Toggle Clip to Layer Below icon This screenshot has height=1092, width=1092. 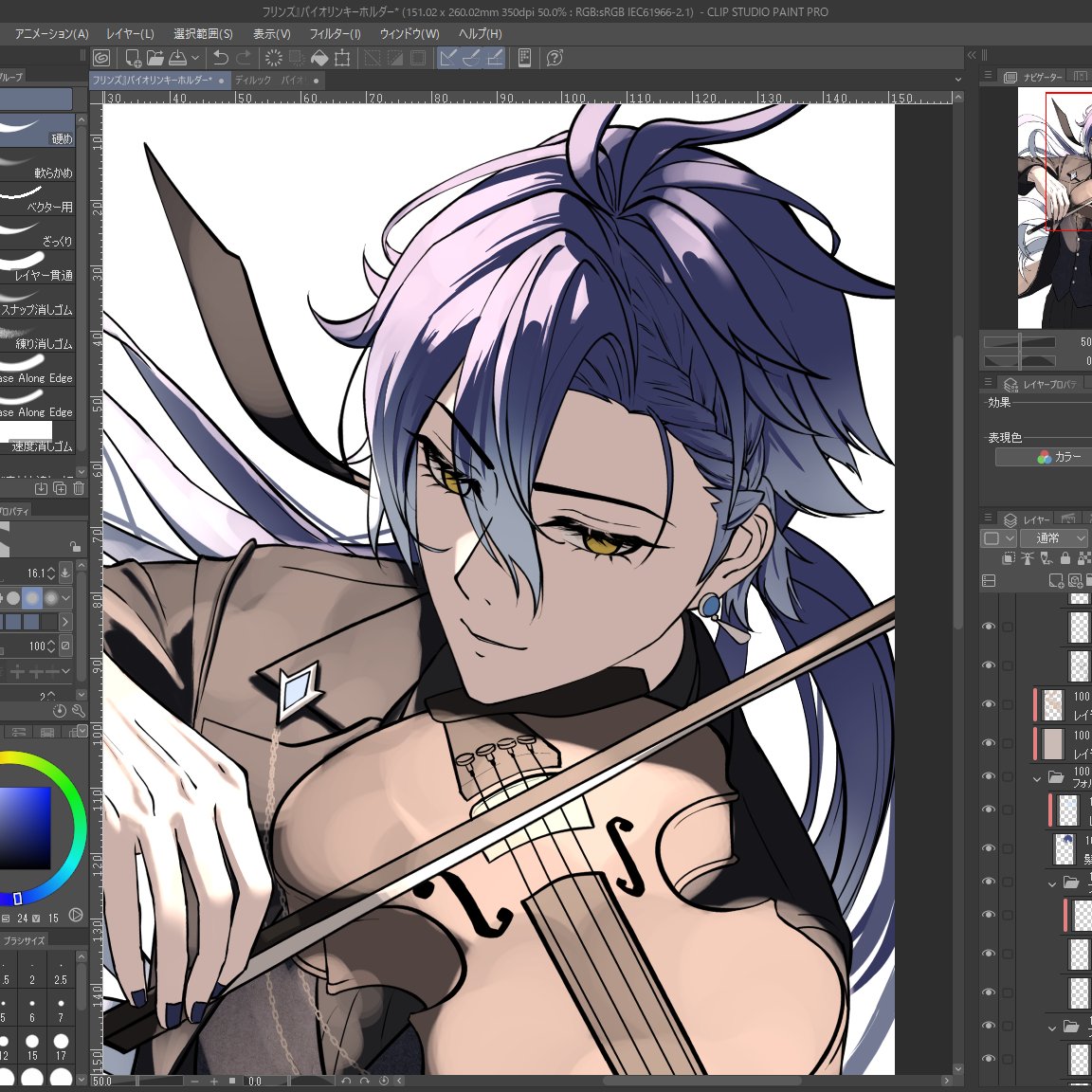click(1009, 558)
